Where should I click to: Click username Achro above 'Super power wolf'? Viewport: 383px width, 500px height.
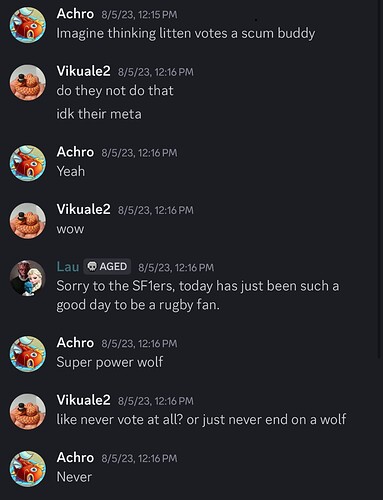pyautogui.click(x=75, y=343)
